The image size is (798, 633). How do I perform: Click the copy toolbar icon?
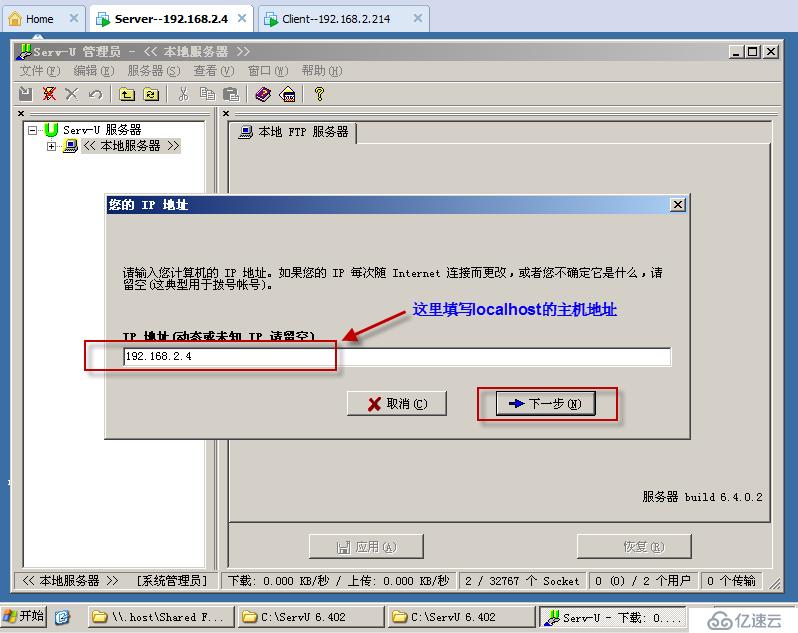[x=207, y=94]
